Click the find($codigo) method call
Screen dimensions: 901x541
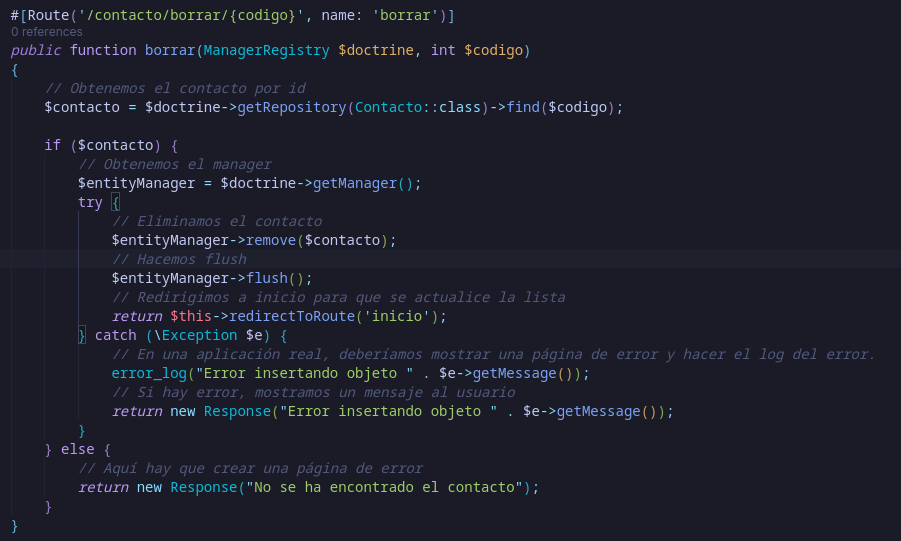[560, 107]
